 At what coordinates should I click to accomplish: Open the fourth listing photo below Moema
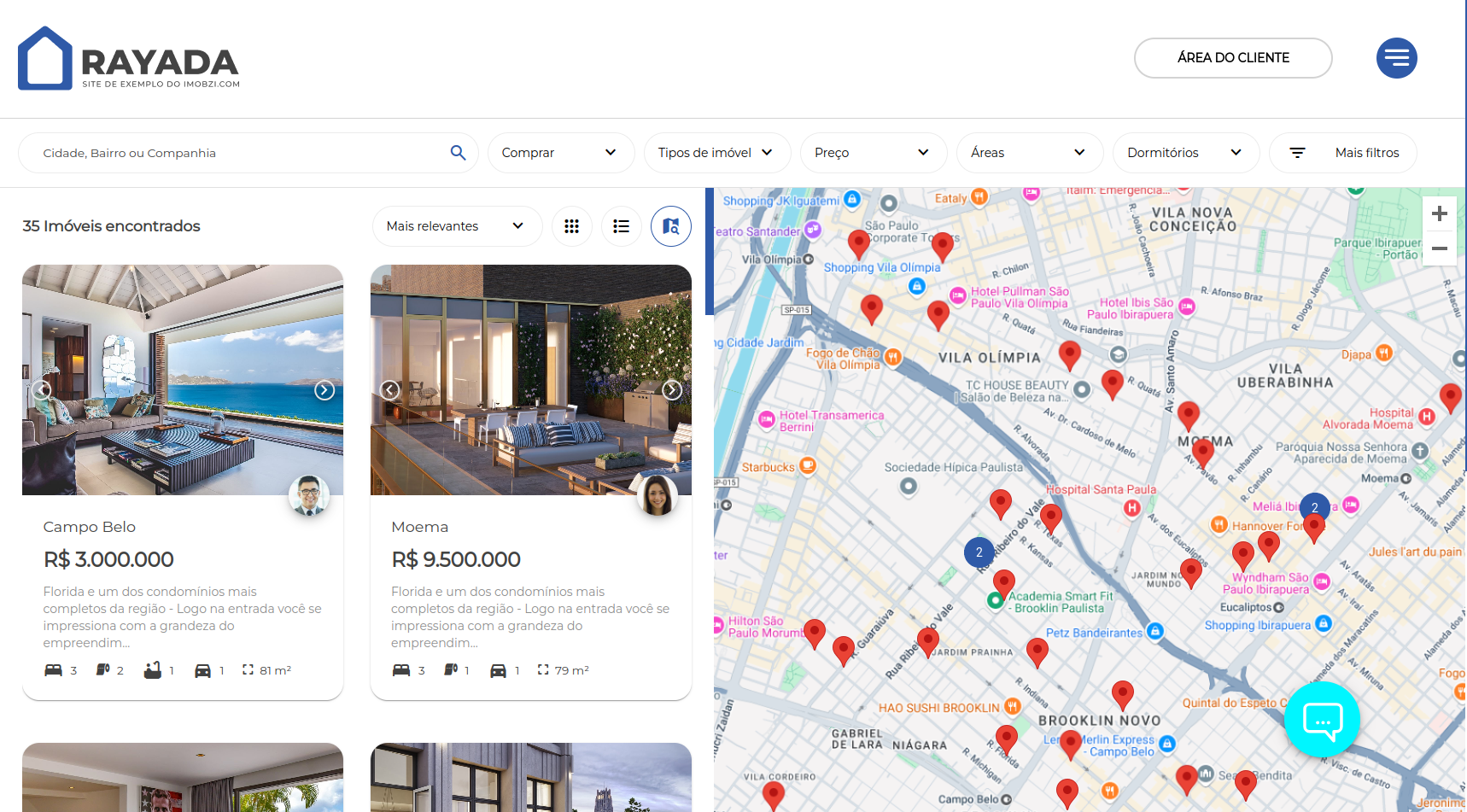[x=531, y=777]
